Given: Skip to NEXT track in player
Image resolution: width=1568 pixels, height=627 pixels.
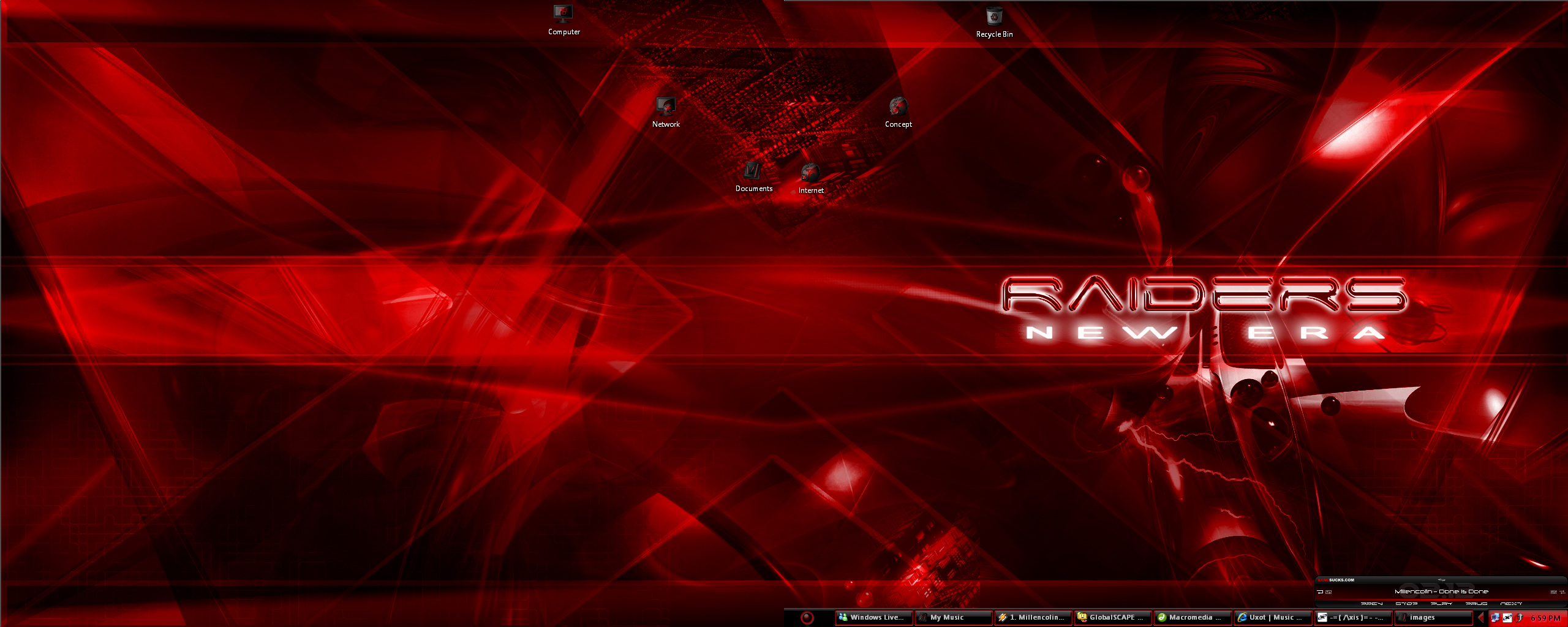Looking at the screenshot, I should pos(1511,604).
